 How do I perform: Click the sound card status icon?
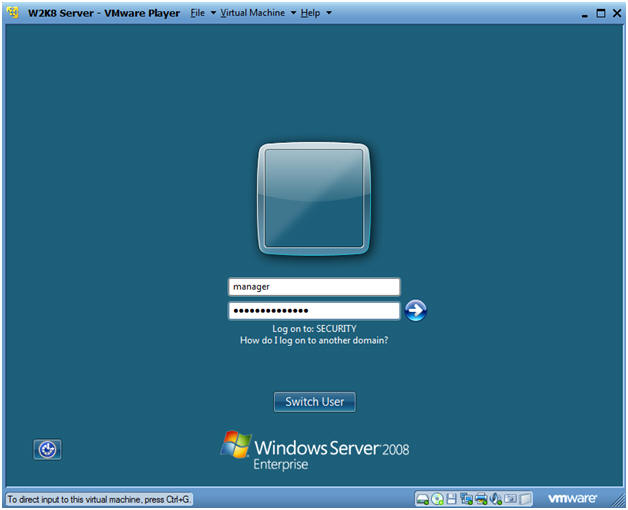(495, 498)
